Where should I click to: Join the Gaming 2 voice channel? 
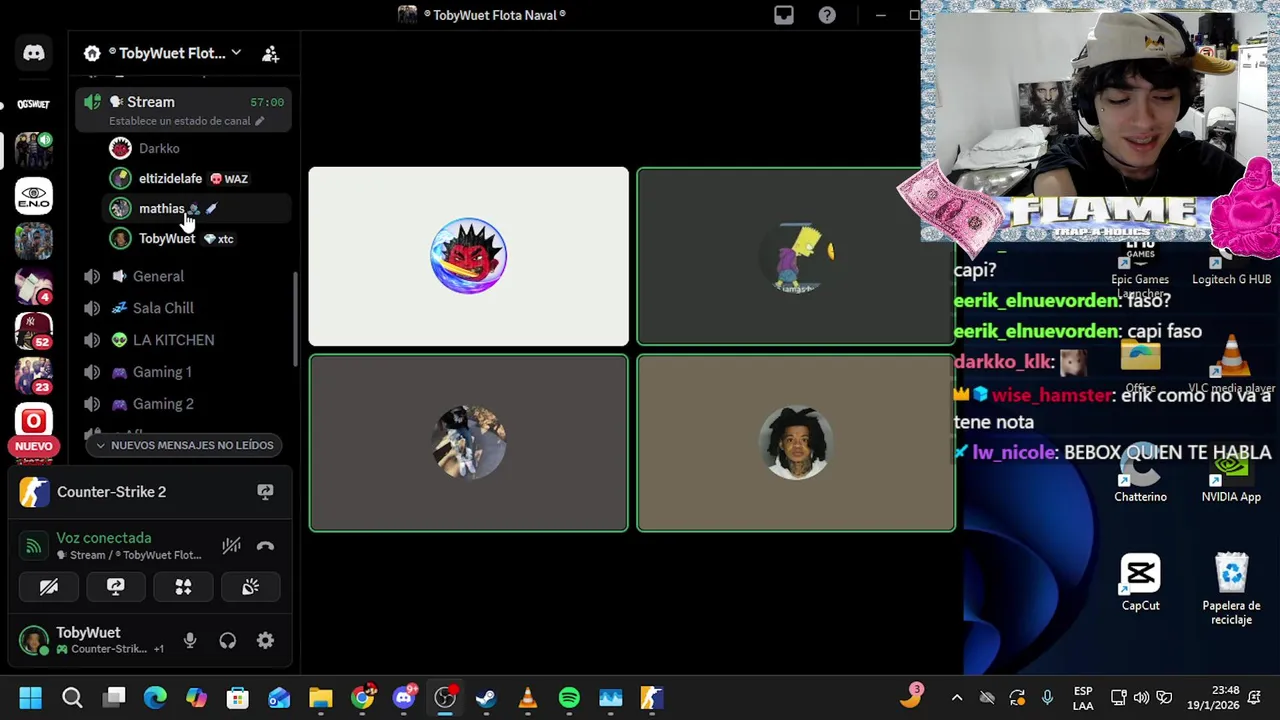(x=184, y=404)
